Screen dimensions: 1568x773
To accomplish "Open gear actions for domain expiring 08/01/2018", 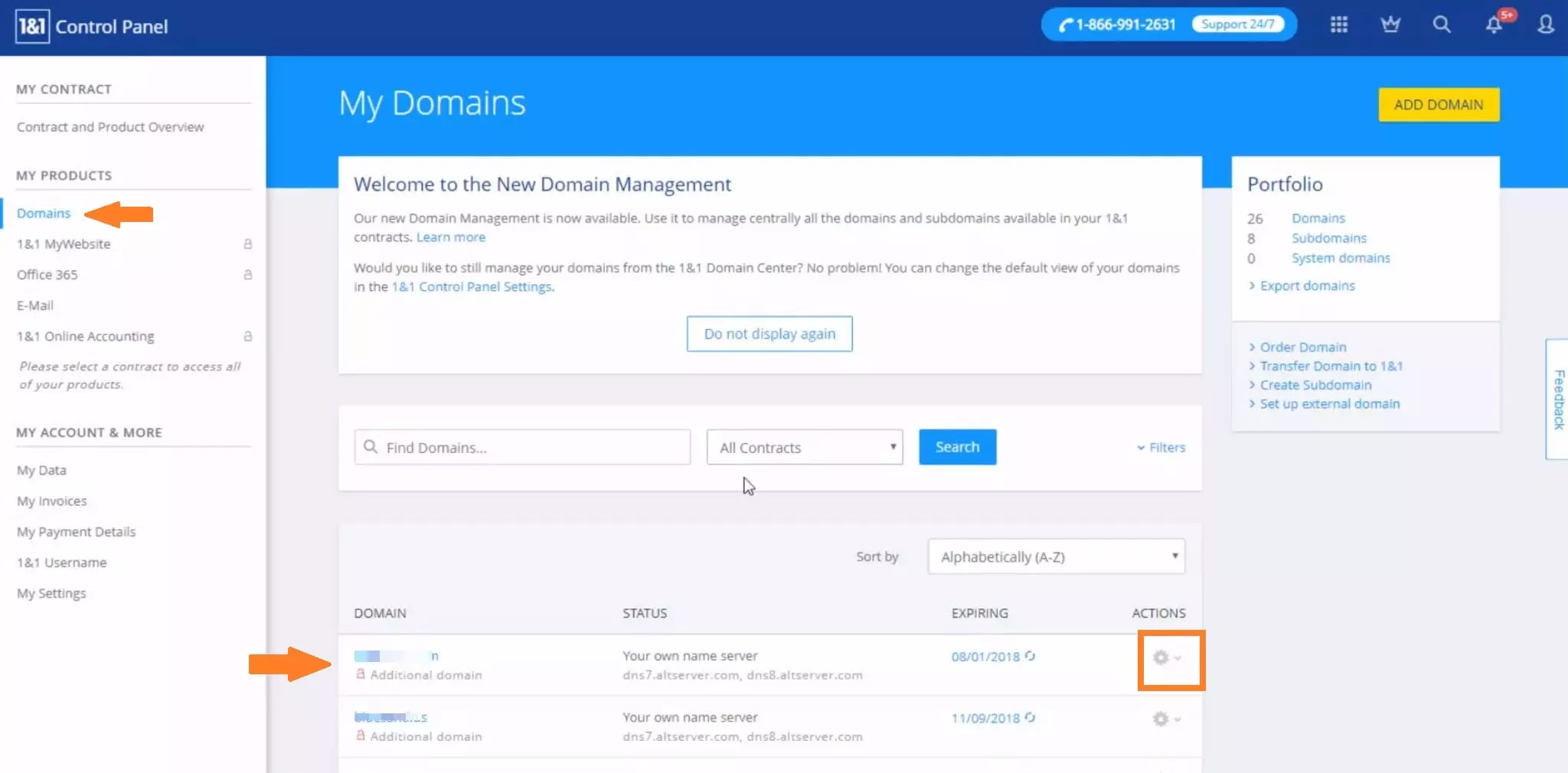I will click(x=1167, y=657).
